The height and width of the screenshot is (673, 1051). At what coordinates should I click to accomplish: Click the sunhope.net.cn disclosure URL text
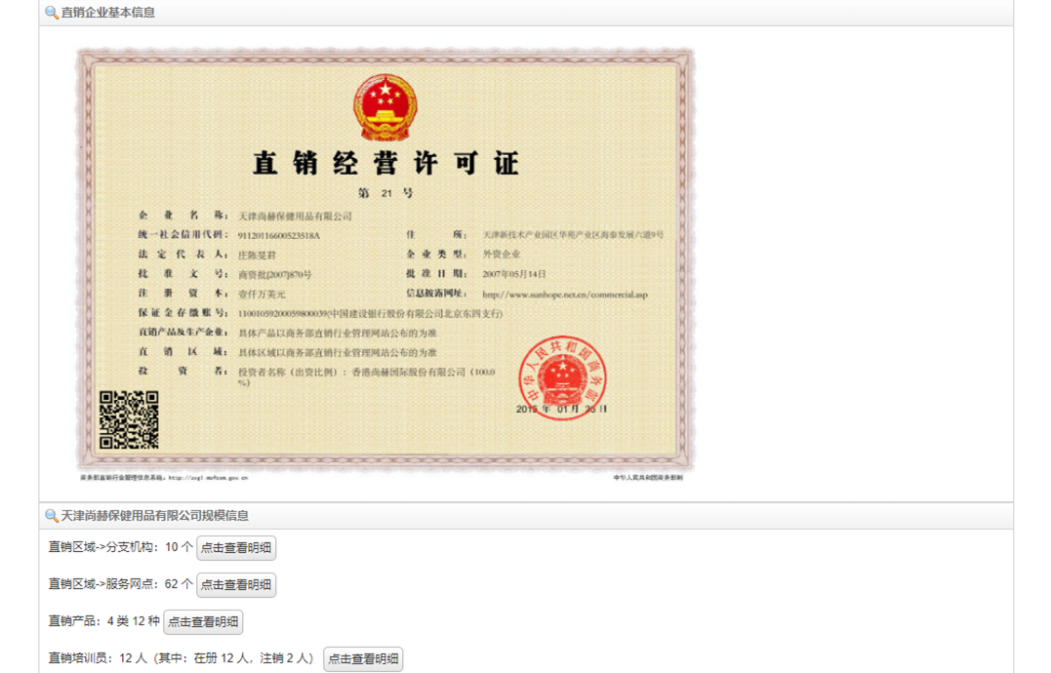pyautogui.click(x=565, y=294)
